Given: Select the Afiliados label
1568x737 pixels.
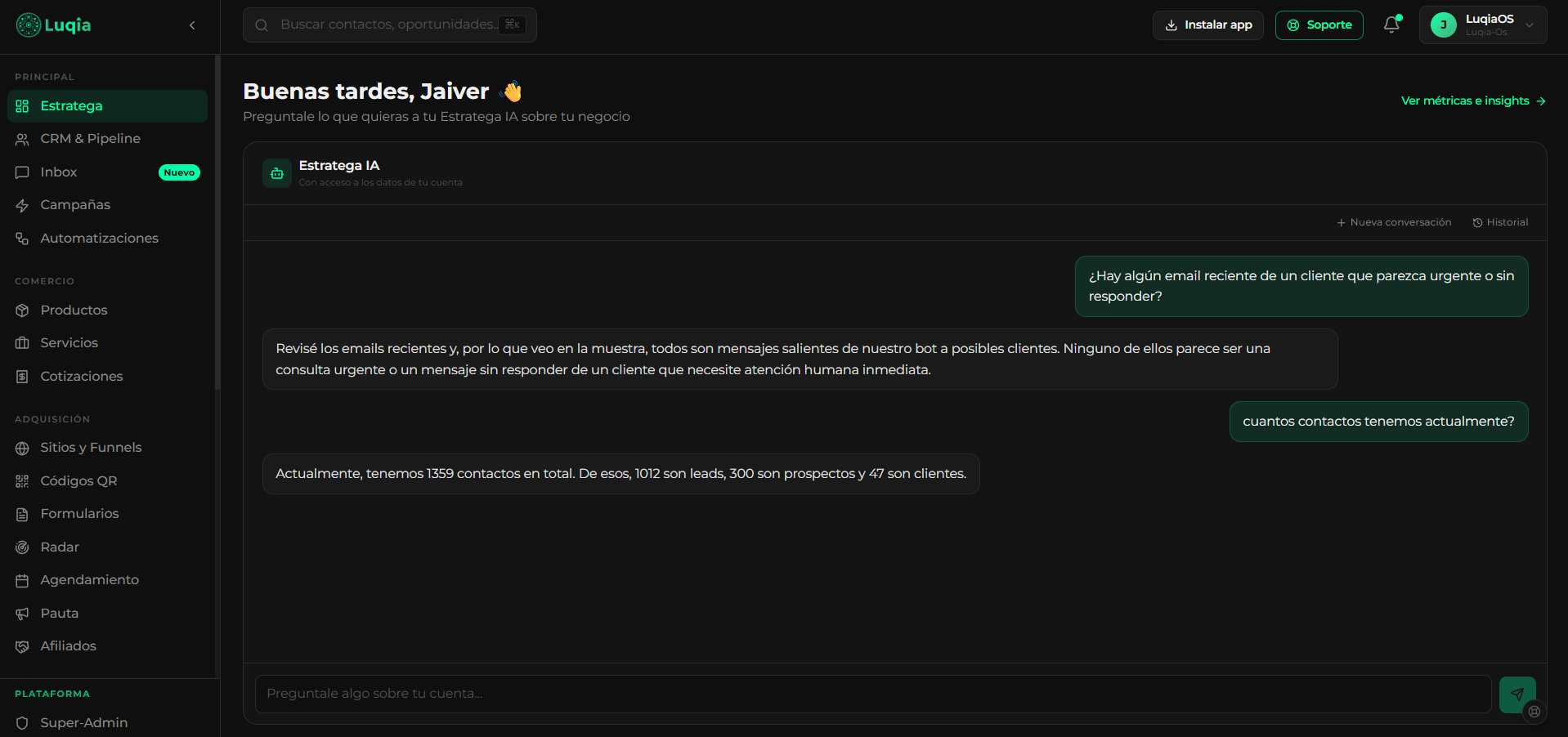Looking at the screenshot, I should (68, 646).
